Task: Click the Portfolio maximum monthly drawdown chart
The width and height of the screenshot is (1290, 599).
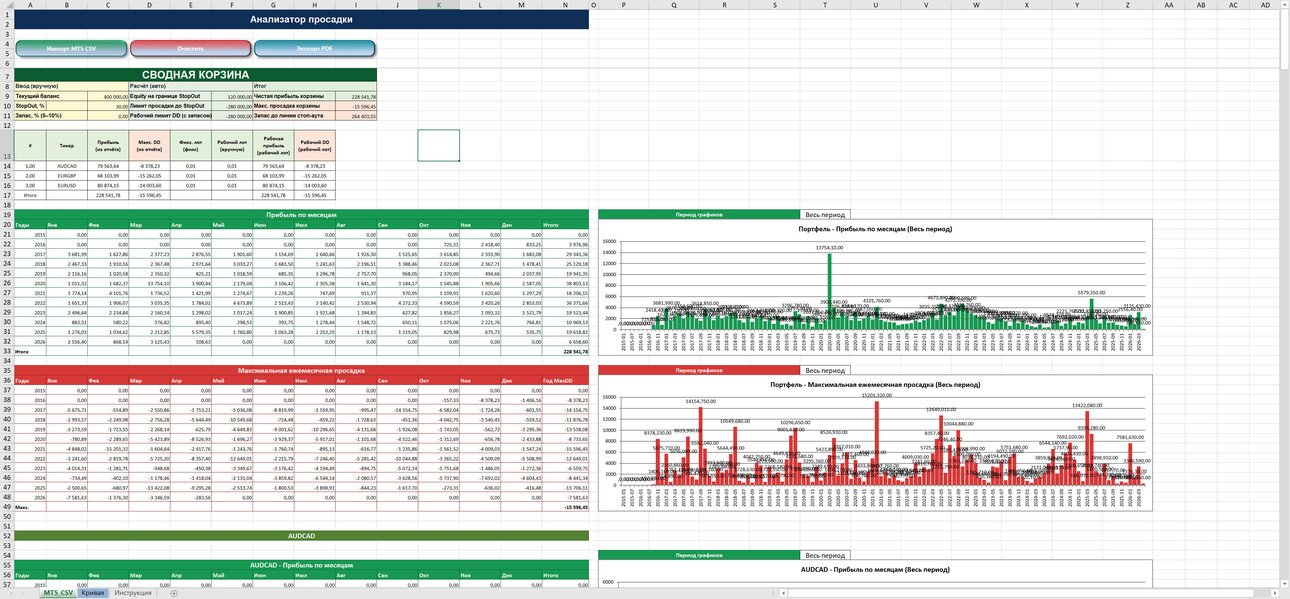Action: click(x=875, y=443)
